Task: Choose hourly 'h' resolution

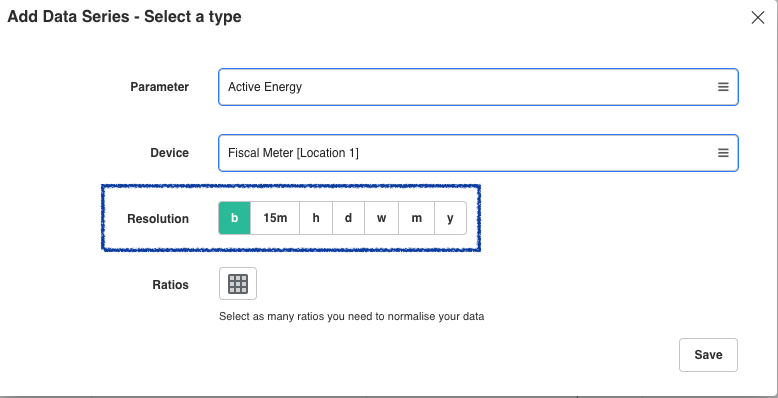Action: click(316, 218)
